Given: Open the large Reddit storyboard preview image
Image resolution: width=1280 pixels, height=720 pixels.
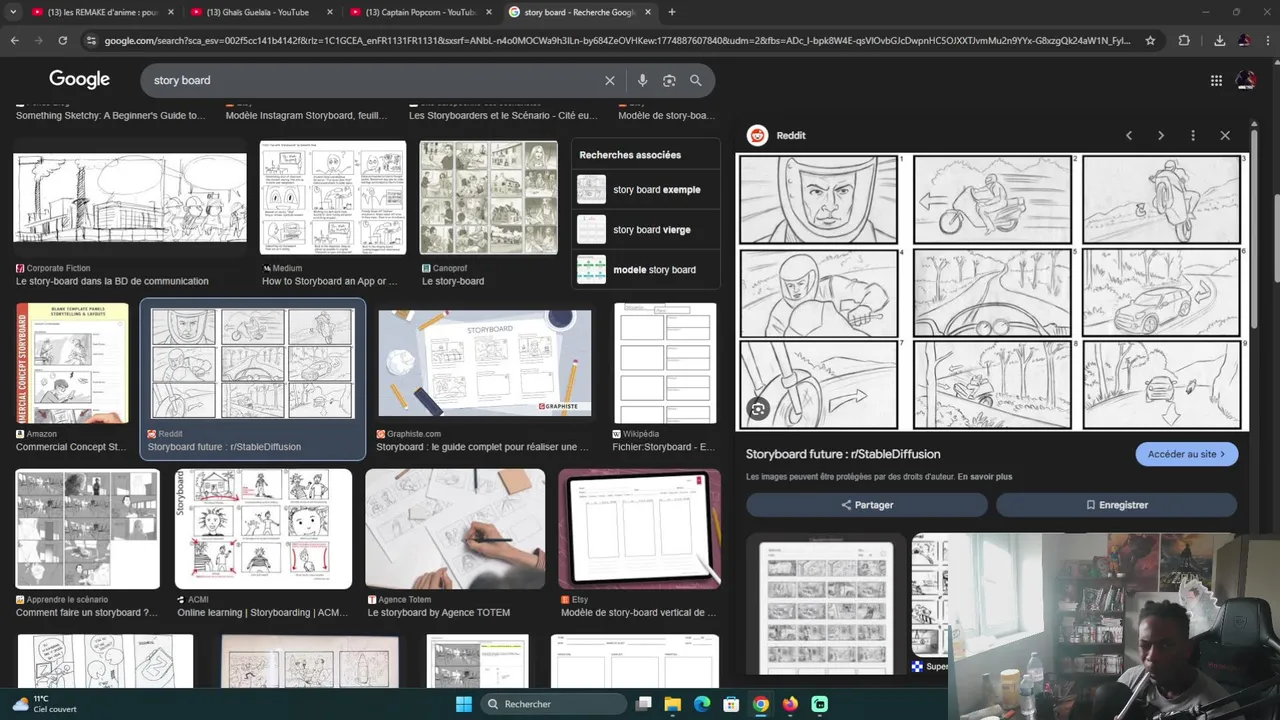Looking at the screenshot, I should (993, 292).
